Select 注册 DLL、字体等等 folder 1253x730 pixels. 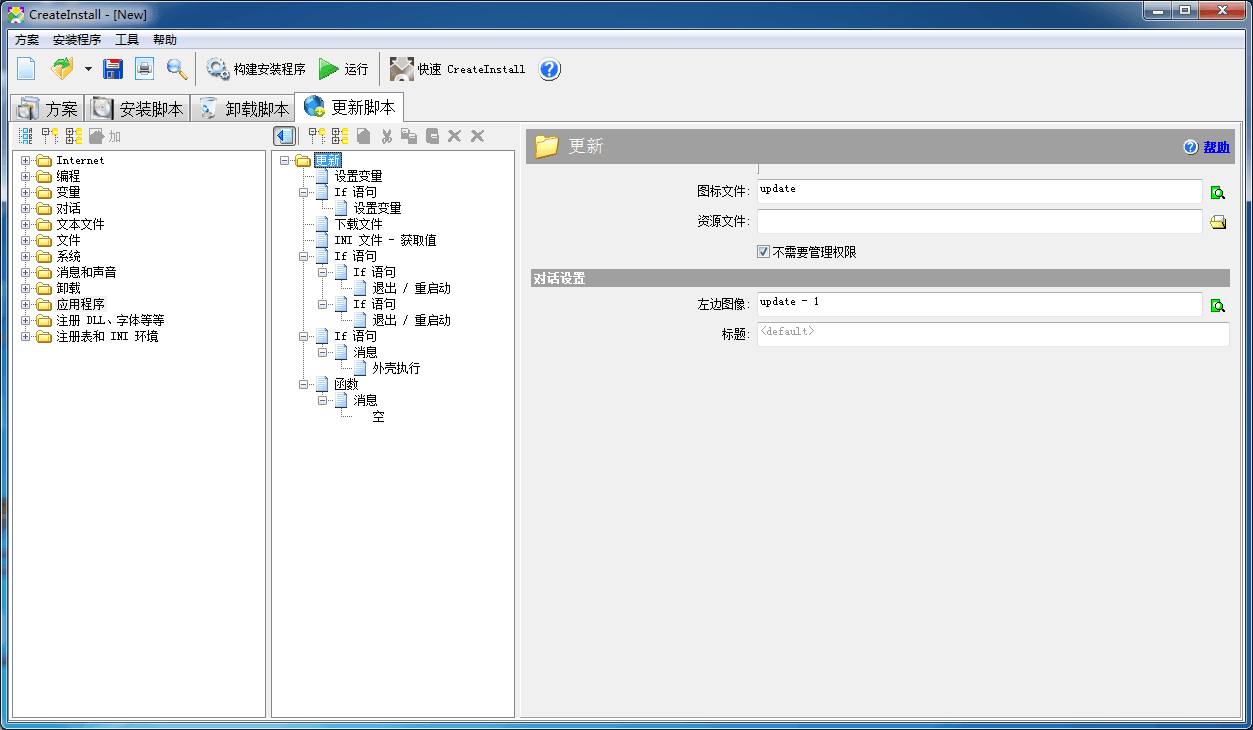[x=110, y=320]
